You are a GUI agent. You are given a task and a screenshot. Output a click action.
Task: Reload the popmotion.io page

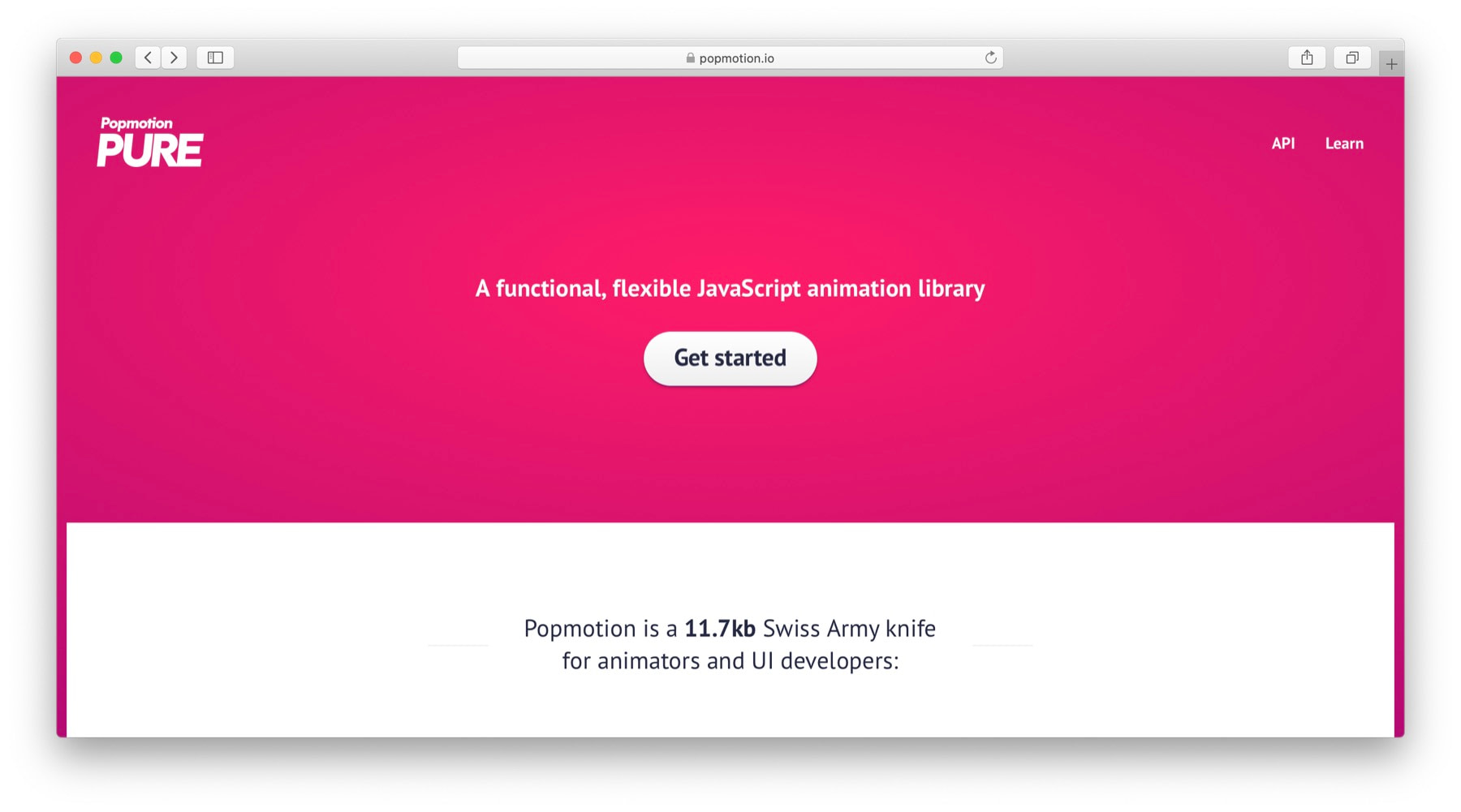tap(990, 58)
